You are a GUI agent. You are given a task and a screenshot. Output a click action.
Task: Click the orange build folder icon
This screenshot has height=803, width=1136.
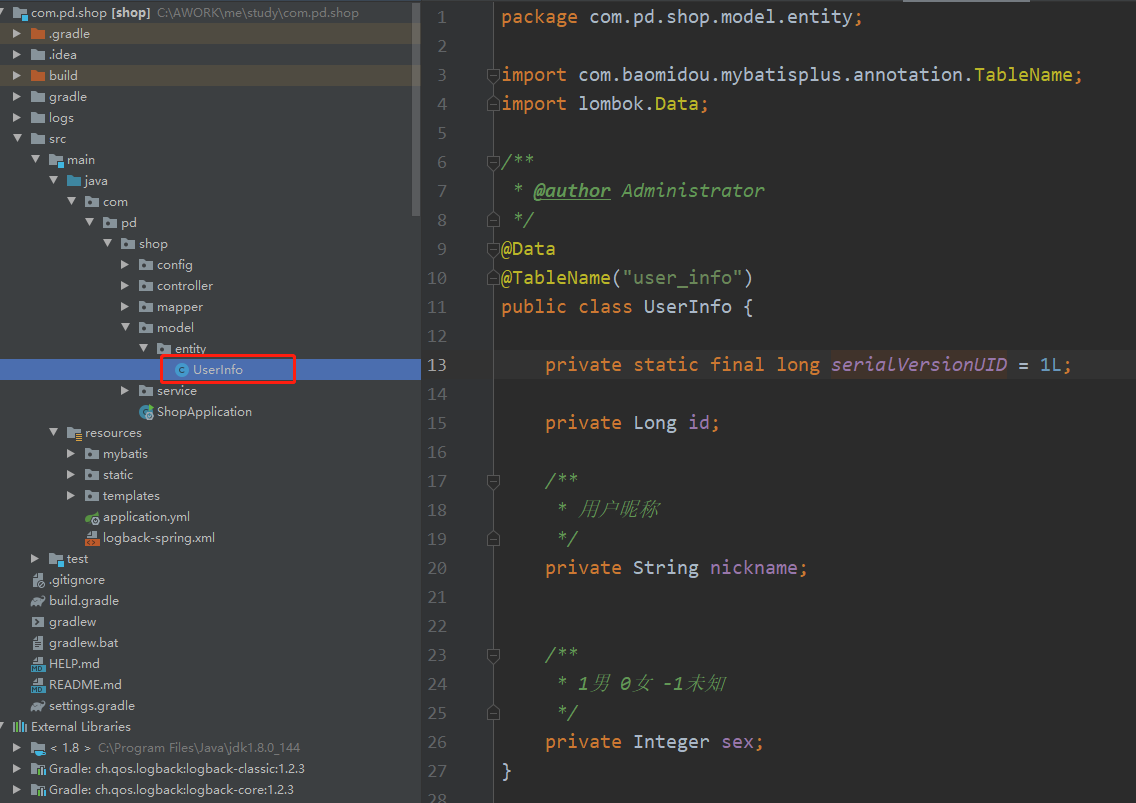click(x=38, y=75)
